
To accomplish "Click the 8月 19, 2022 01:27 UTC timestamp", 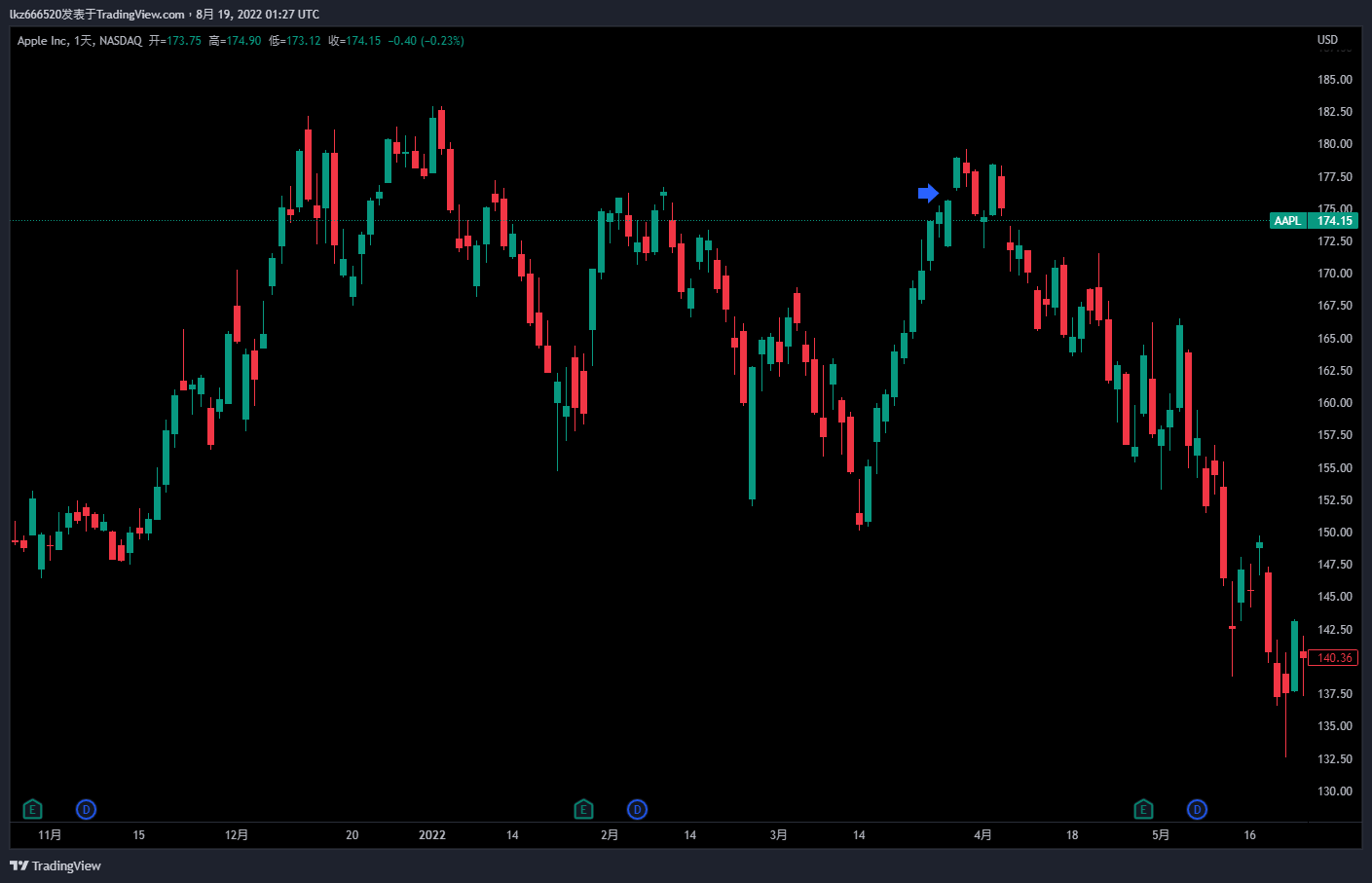I will point(257,15).
